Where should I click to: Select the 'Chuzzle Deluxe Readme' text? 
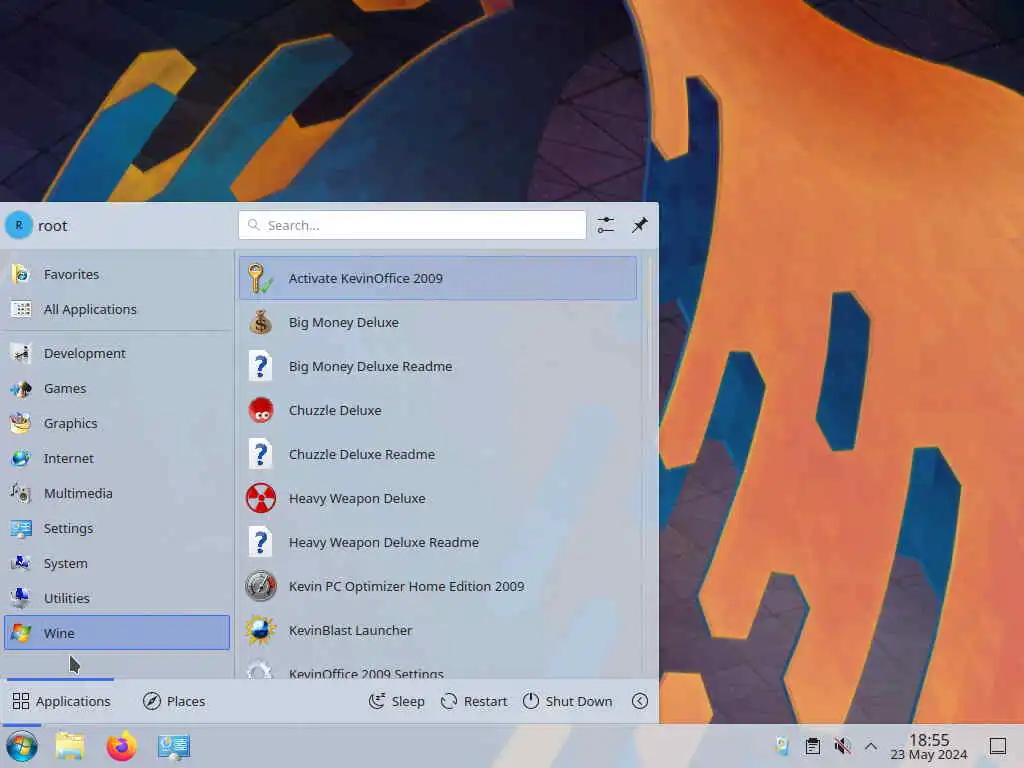[x=362, y=455]
